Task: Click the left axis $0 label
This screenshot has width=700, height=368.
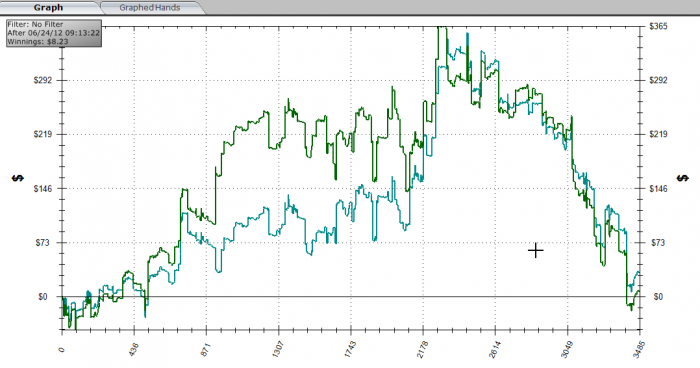Action: tap(43, 297)
